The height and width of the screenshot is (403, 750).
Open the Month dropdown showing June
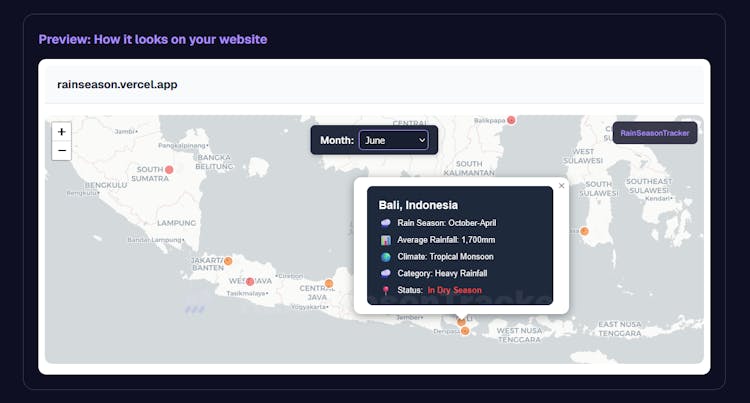393,140
